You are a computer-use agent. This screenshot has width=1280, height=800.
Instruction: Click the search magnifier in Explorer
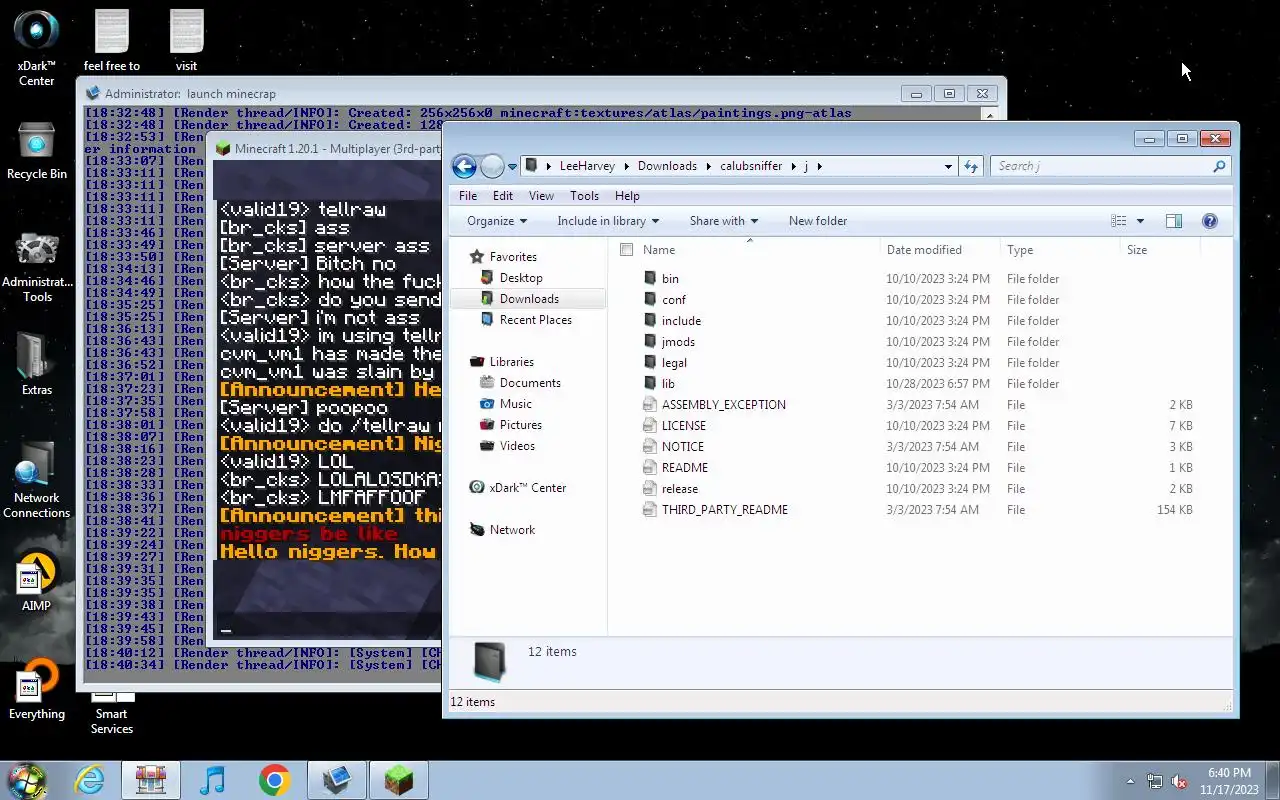coord(1219,166)
